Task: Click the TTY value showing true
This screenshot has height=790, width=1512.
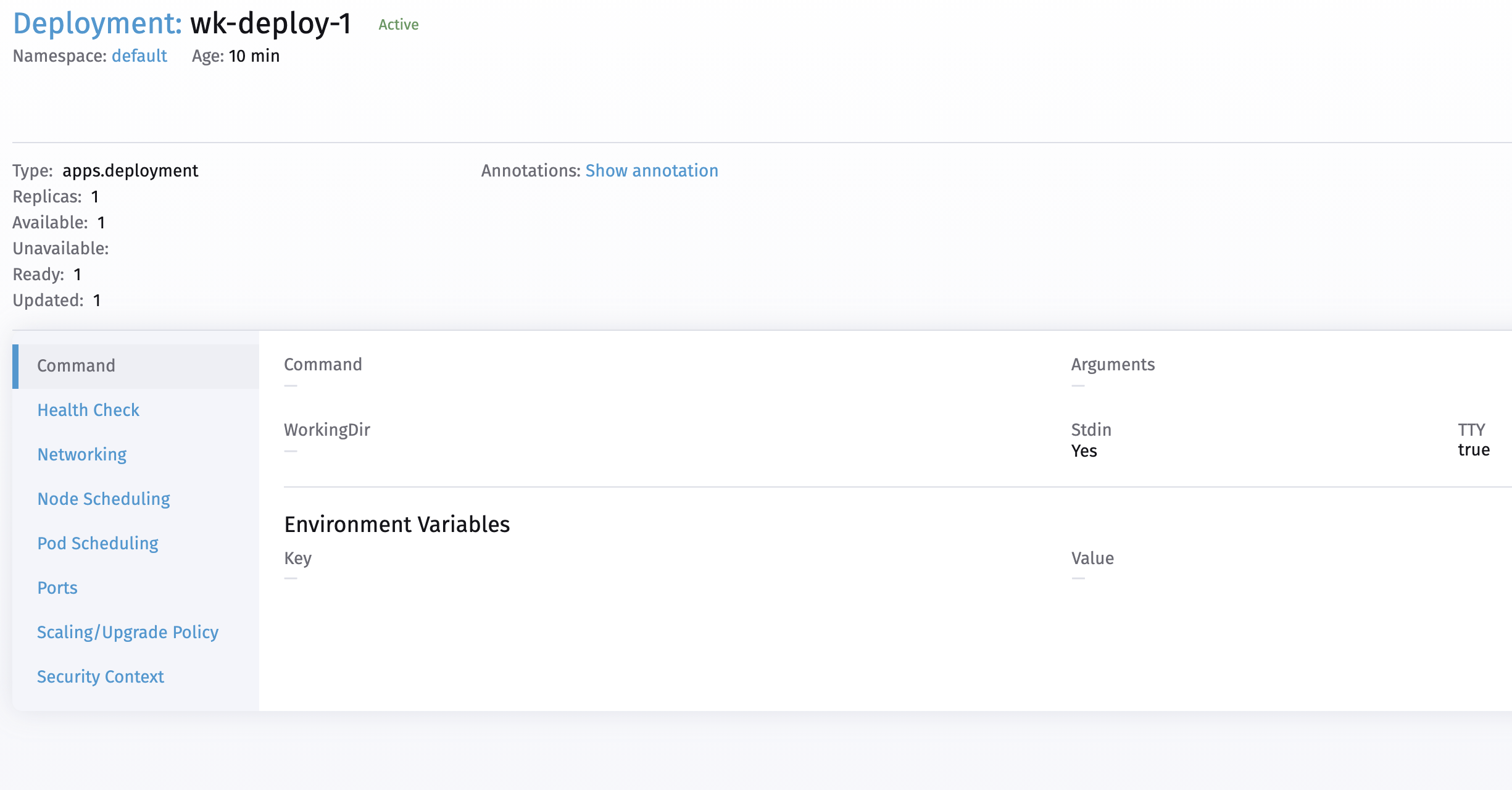Action: (1474, 449)
